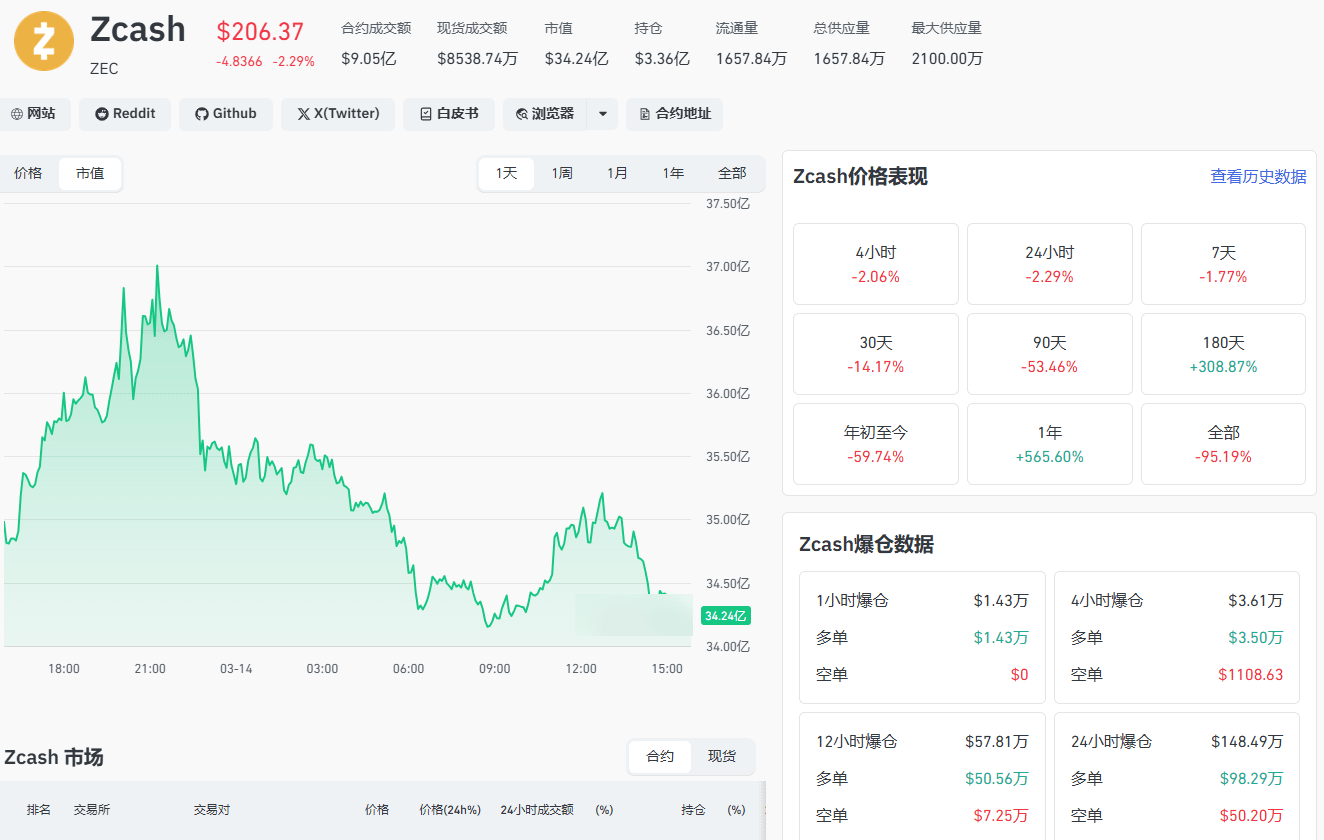1324x840 pixels.
Task: Click the 03-14 date label on chart axis
Action: point(236,669)
